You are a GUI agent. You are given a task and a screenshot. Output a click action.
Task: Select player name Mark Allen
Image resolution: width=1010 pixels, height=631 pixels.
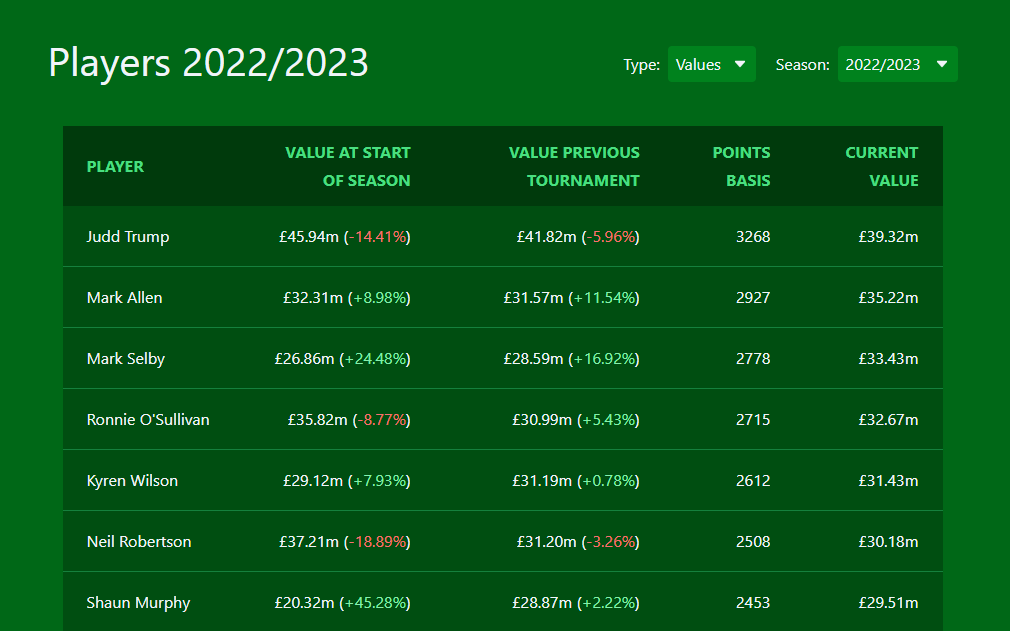(x=124, y=297)
